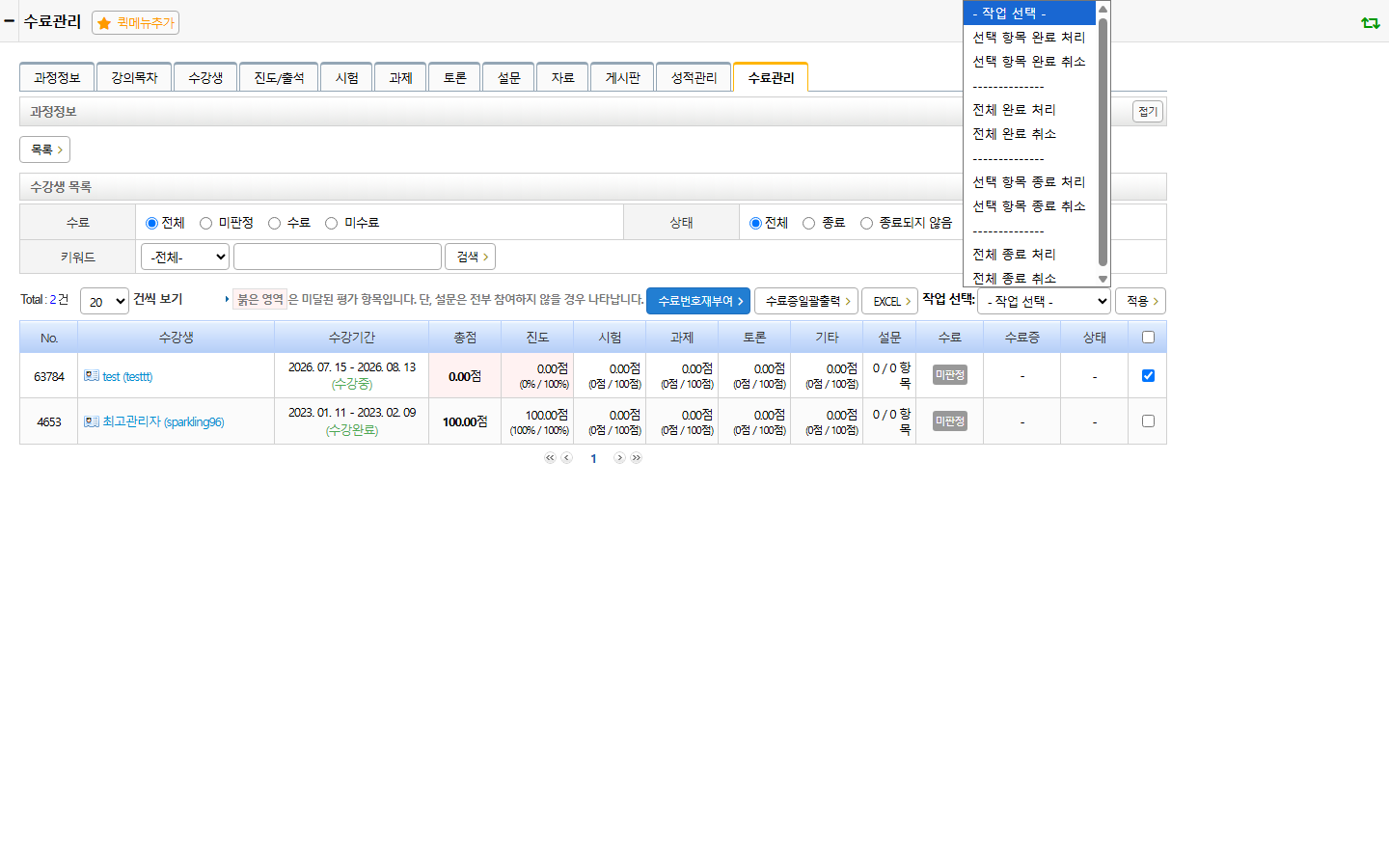Select the 미수료 radio option
1389x868 pixels.
click(331, 223)
